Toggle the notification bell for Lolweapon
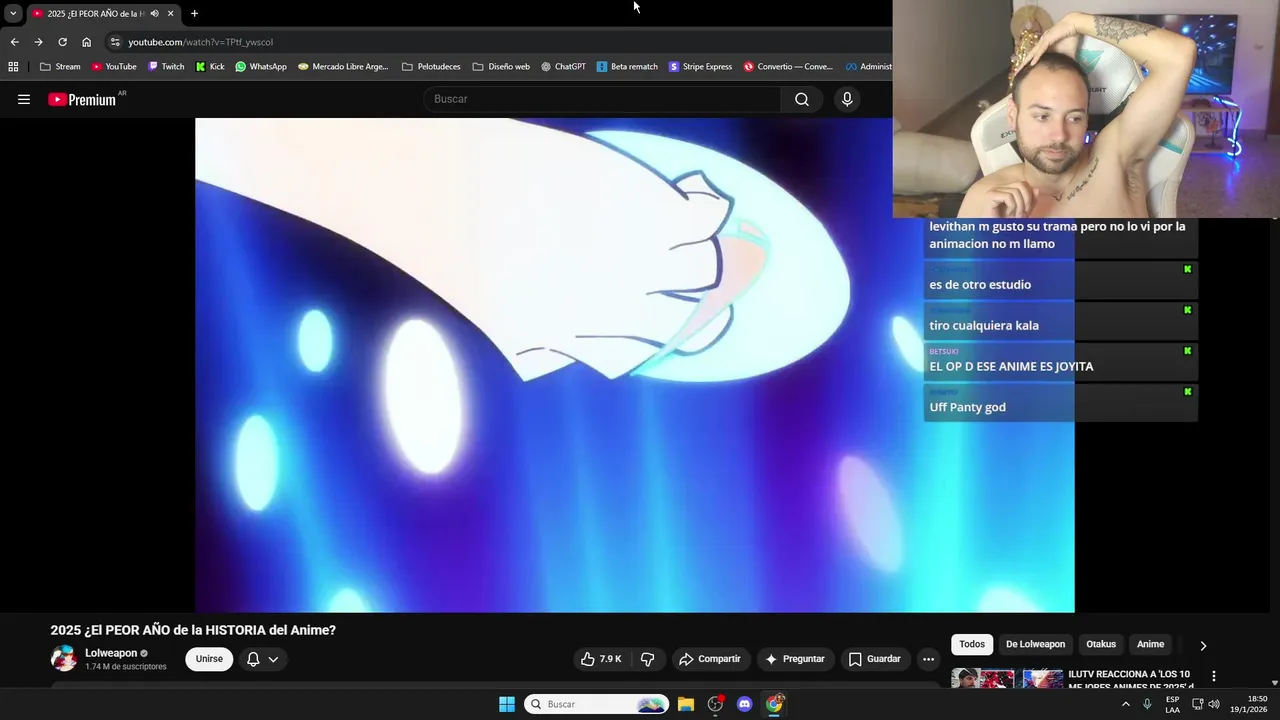This screenshot has width=1280, height=720. click(x=253, y=659)
